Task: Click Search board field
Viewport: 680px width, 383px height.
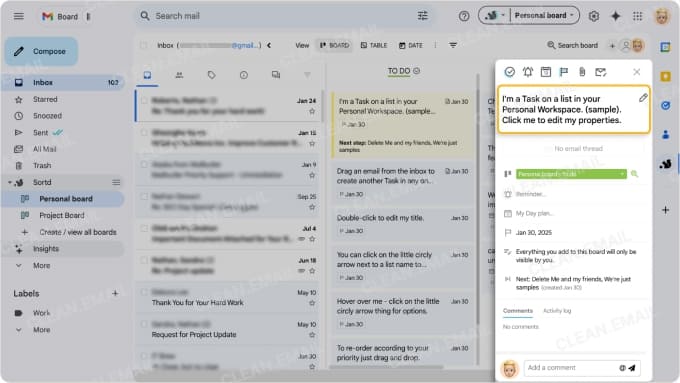Action: (x=572, y=45)
